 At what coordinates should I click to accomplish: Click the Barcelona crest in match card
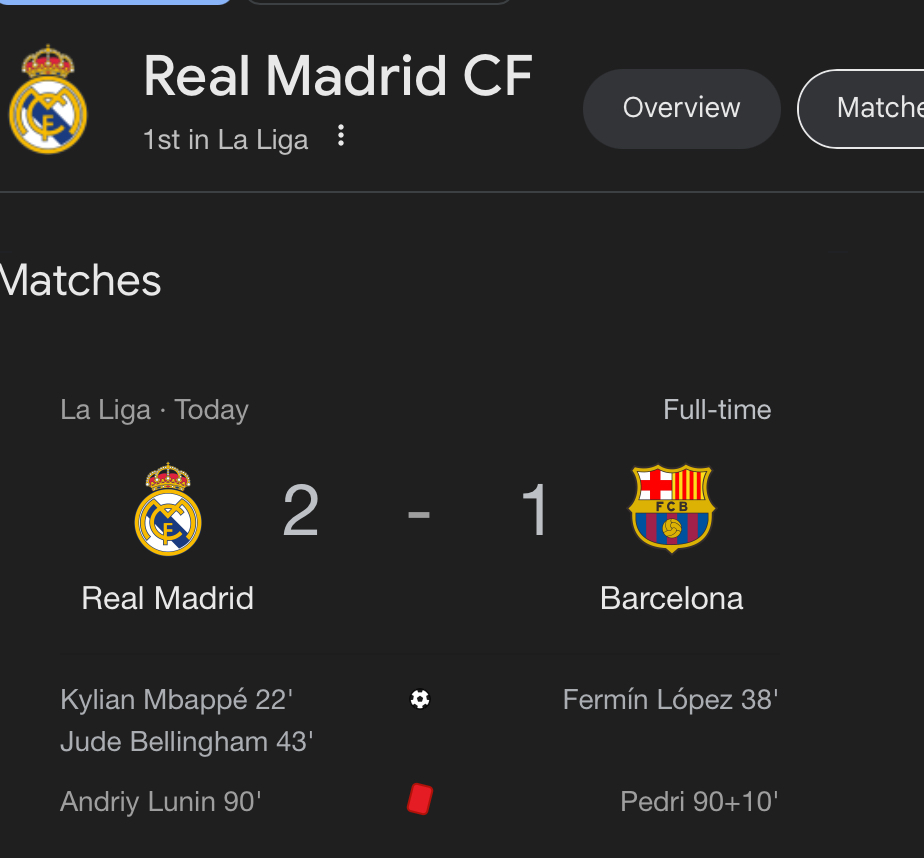(x=671, y=508)
